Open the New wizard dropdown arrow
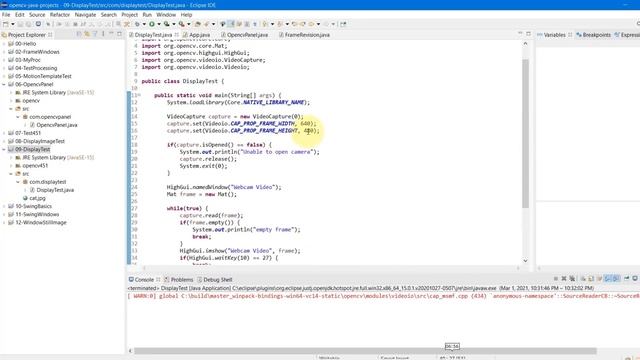 tap(13, 24)
